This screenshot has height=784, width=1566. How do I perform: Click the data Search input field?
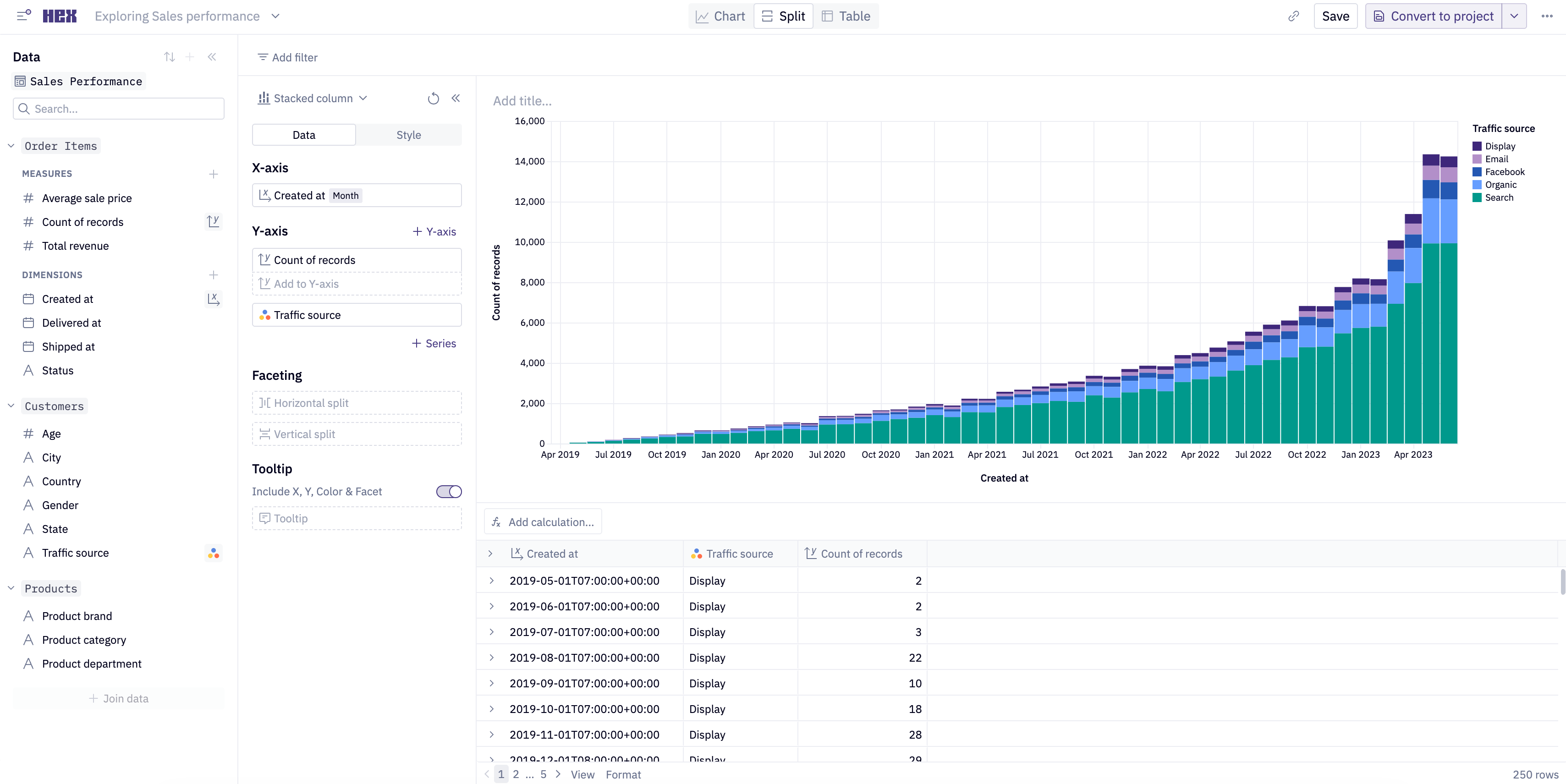(x=119, y=109)
